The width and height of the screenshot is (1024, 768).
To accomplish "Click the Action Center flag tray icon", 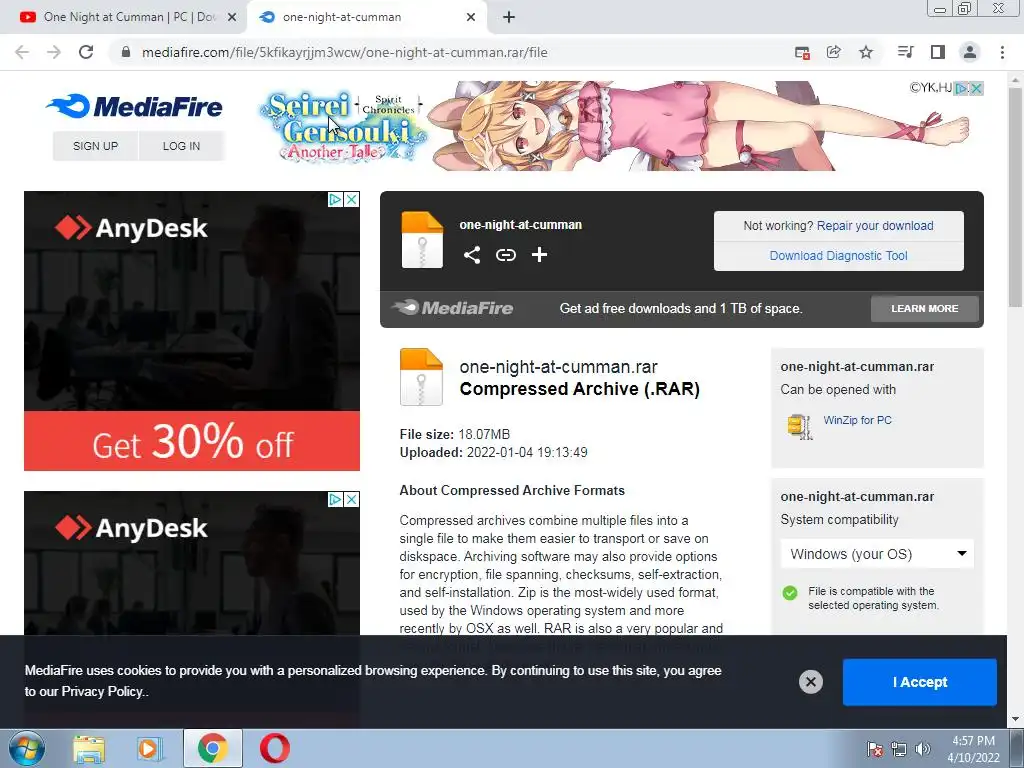I will pos(875,749).
